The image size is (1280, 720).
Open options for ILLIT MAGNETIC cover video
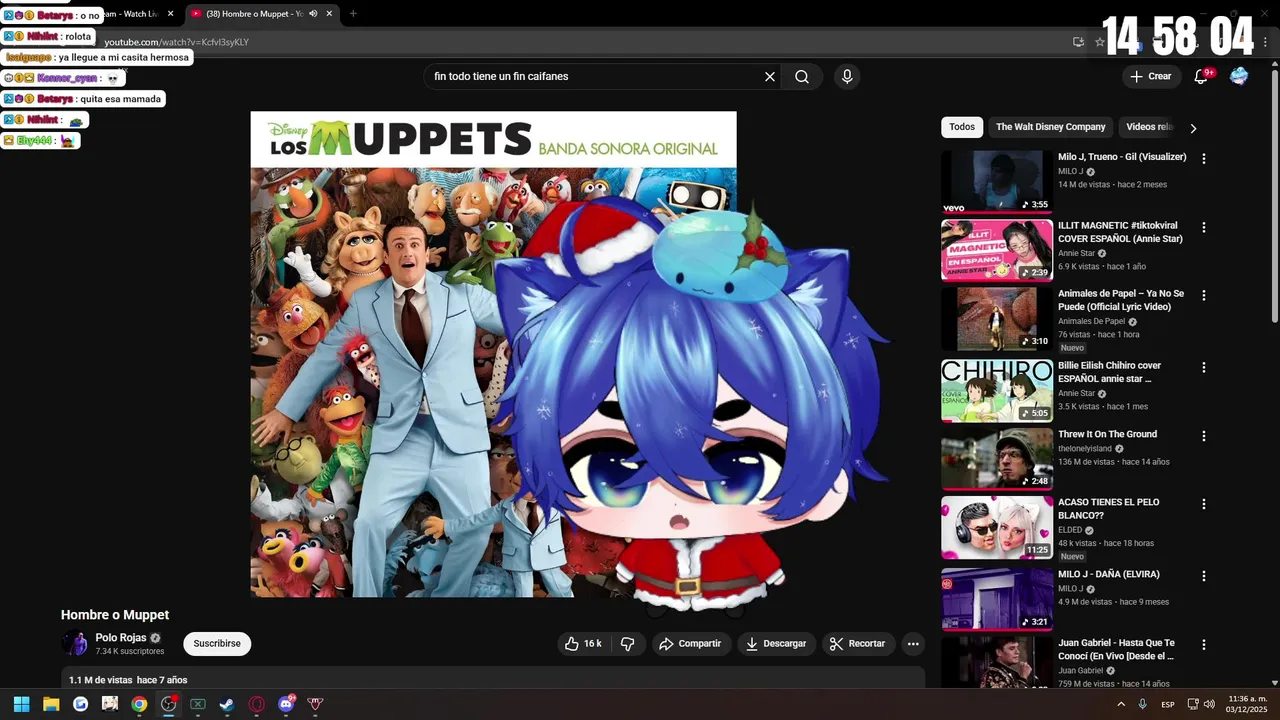click(x=1204, y=227)
